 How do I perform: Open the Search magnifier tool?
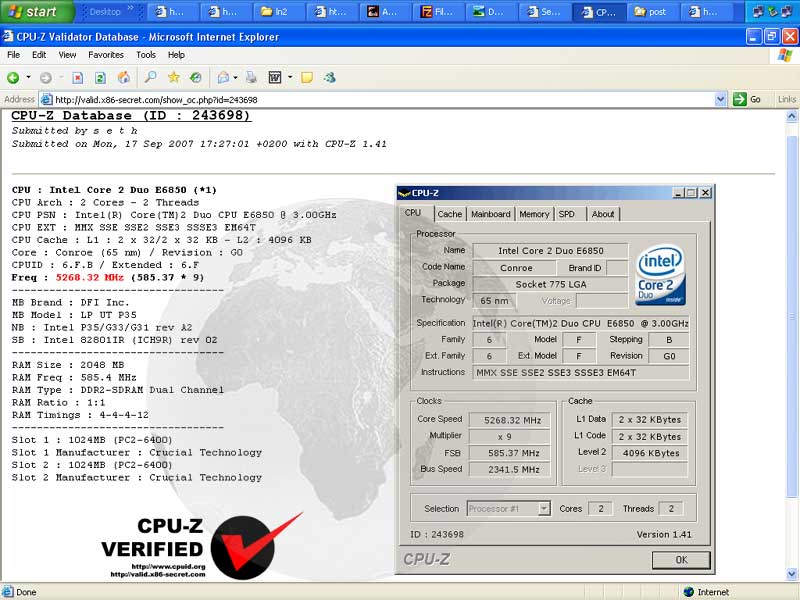click(151, 77)
